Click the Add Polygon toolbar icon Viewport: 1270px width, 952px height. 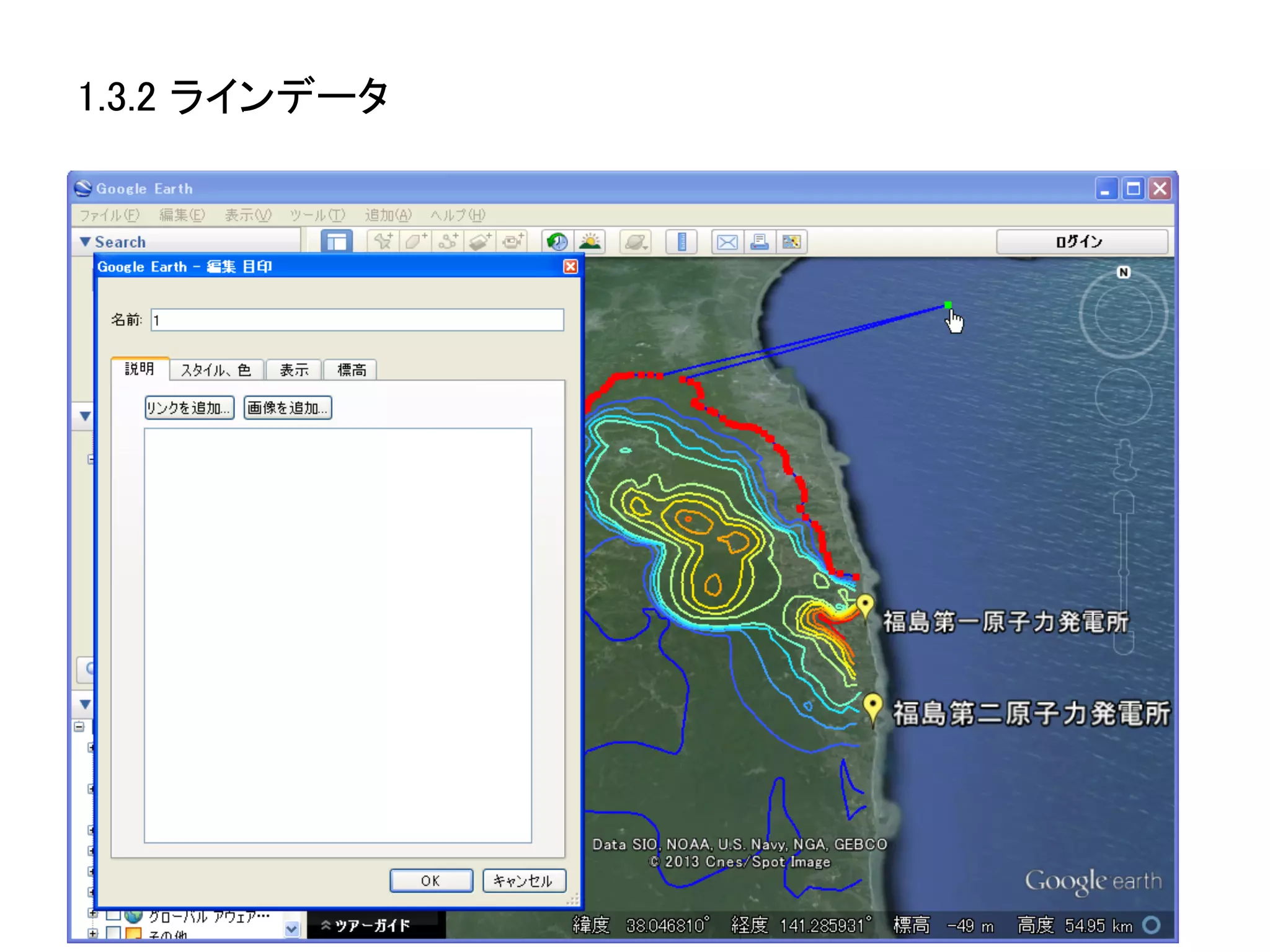416,242
